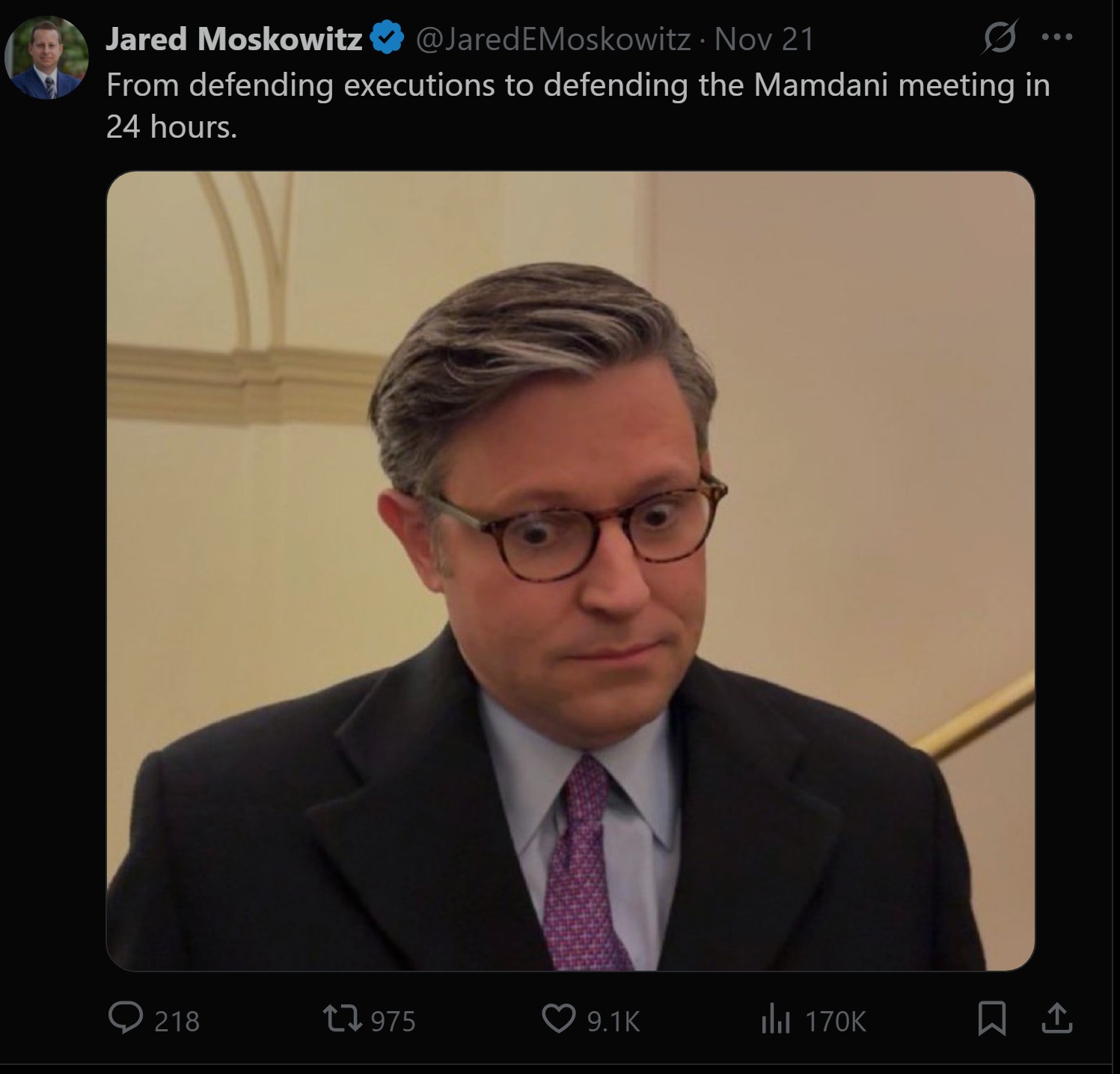1120x1074 pixels.
Task: Repost the tweet using the arrows icon
Action: pos(342,1019)
